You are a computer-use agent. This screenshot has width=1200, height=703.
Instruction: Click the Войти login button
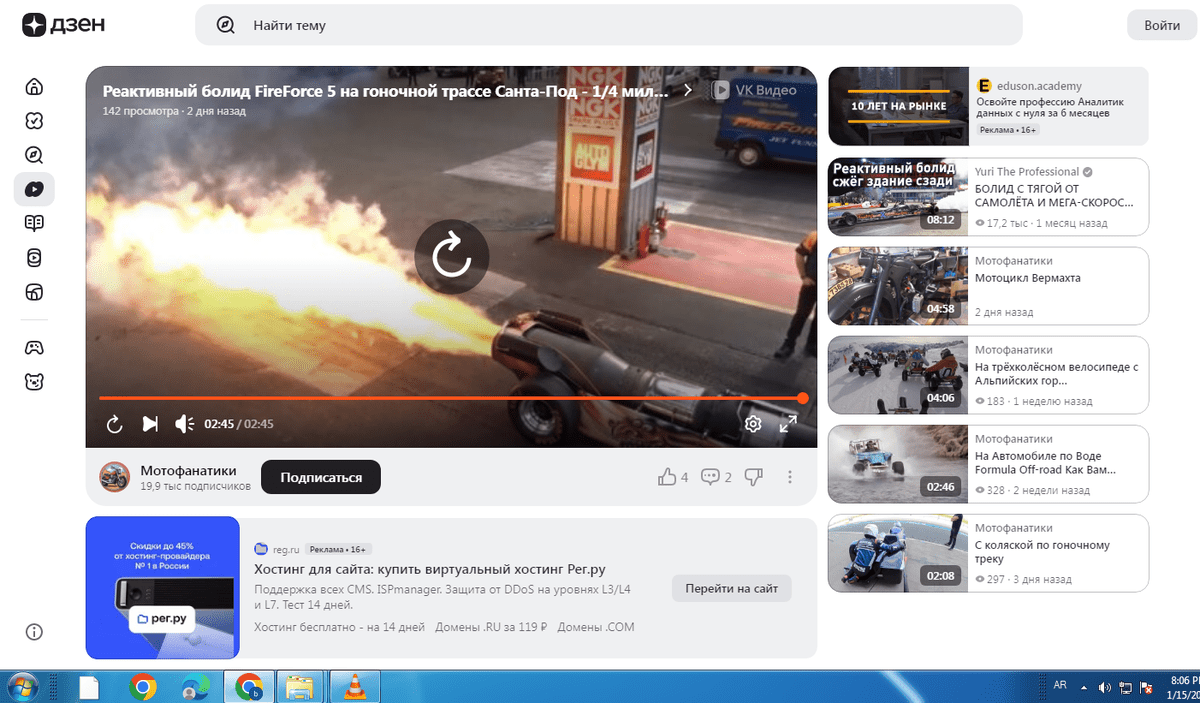(x=1162, y=25)
